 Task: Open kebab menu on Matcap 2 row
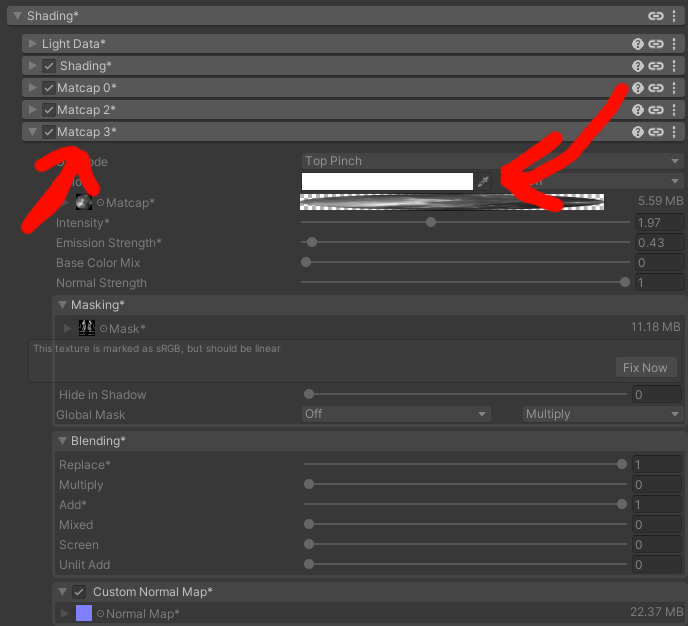[674, 110]
